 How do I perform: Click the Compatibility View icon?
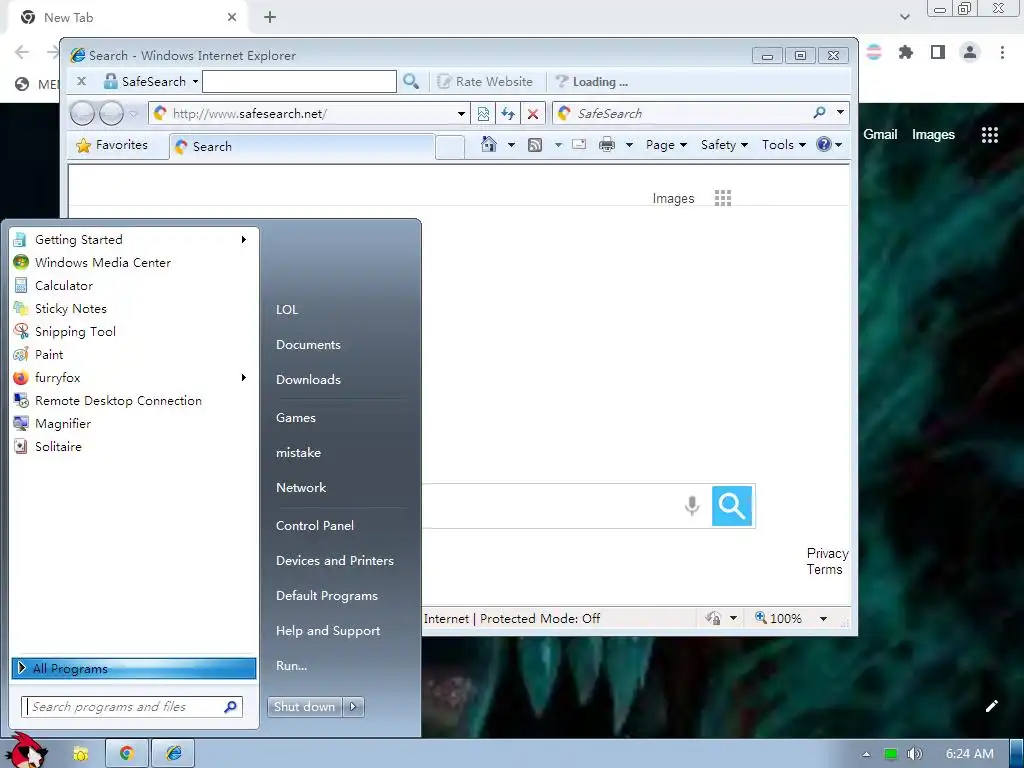[483, 114]
